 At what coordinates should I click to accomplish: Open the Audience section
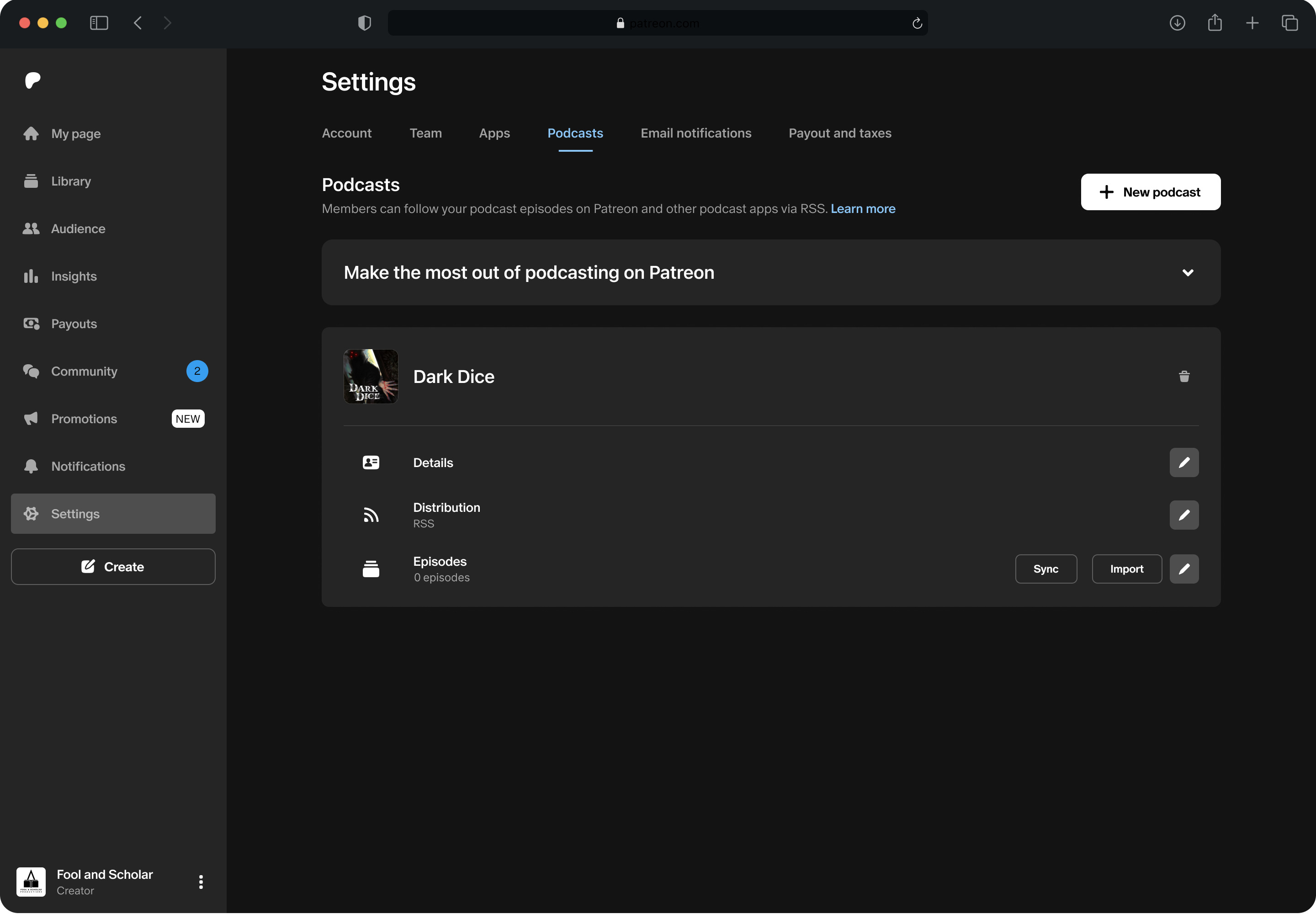point(113,228)
